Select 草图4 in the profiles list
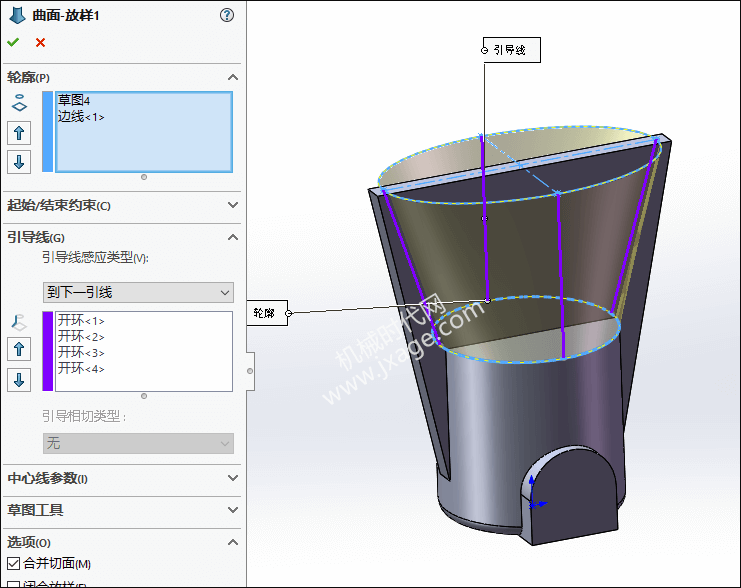 coord(74,101)
